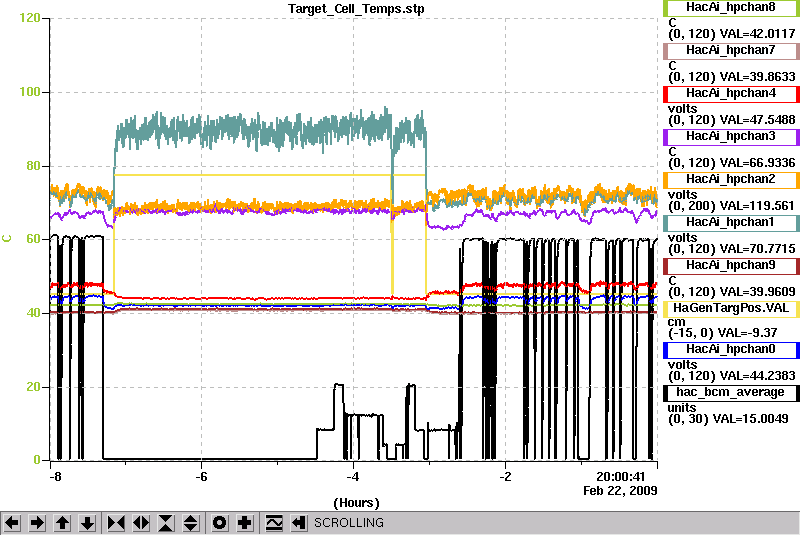Viewport: 800px width, 535px height.
Task: Click the -4 tick on the time axis
Action: pyautogui.click(x=353, y=477)
